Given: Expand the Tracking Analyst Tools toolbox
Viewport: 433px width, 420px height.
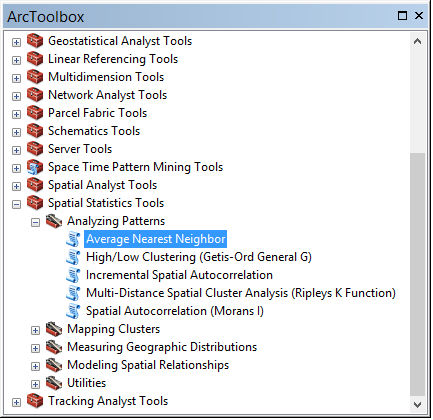Looking at the screenshot, I should tap(16, 402).
